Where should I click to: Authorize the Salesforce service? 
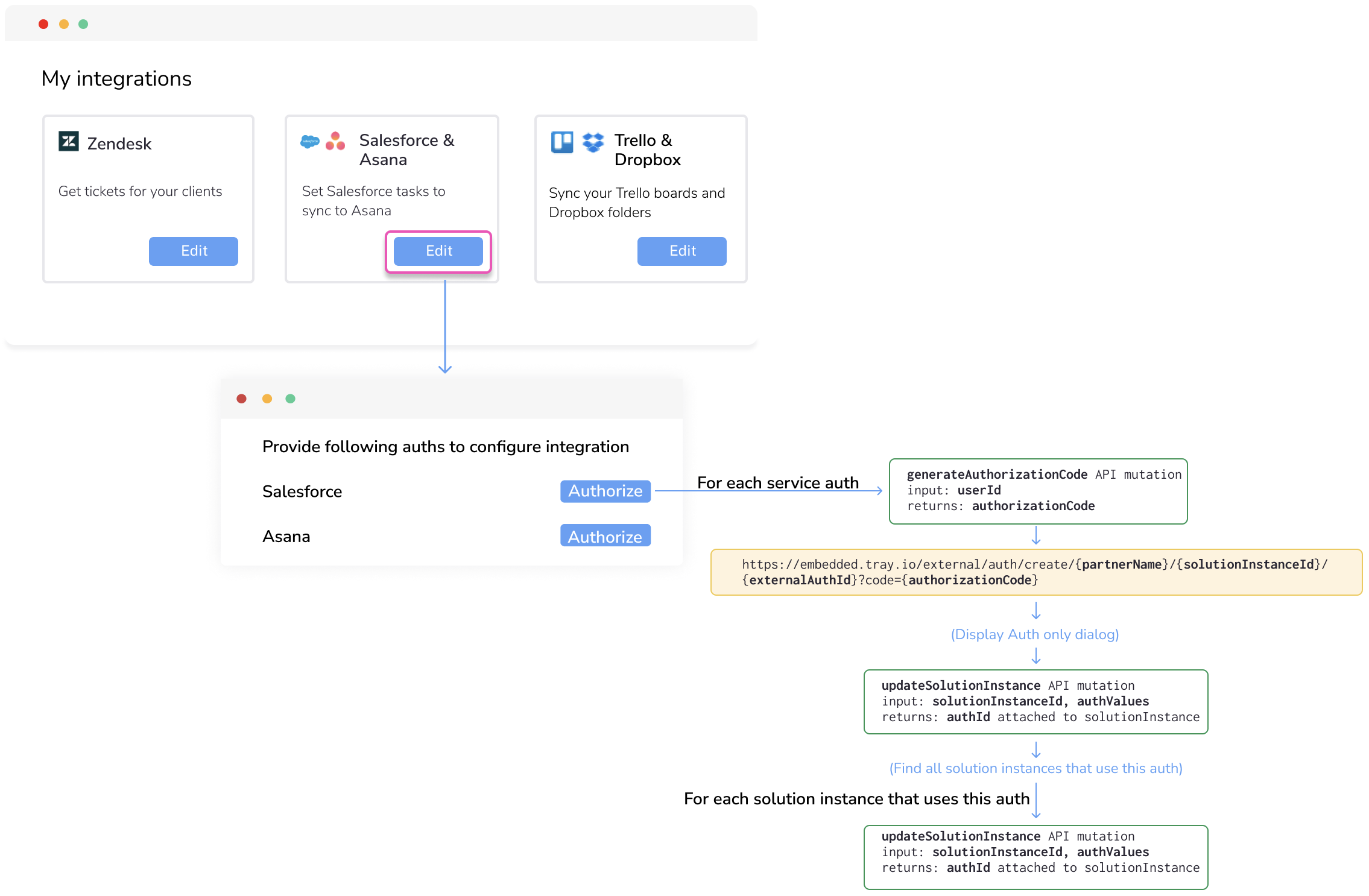pos(605,491)
